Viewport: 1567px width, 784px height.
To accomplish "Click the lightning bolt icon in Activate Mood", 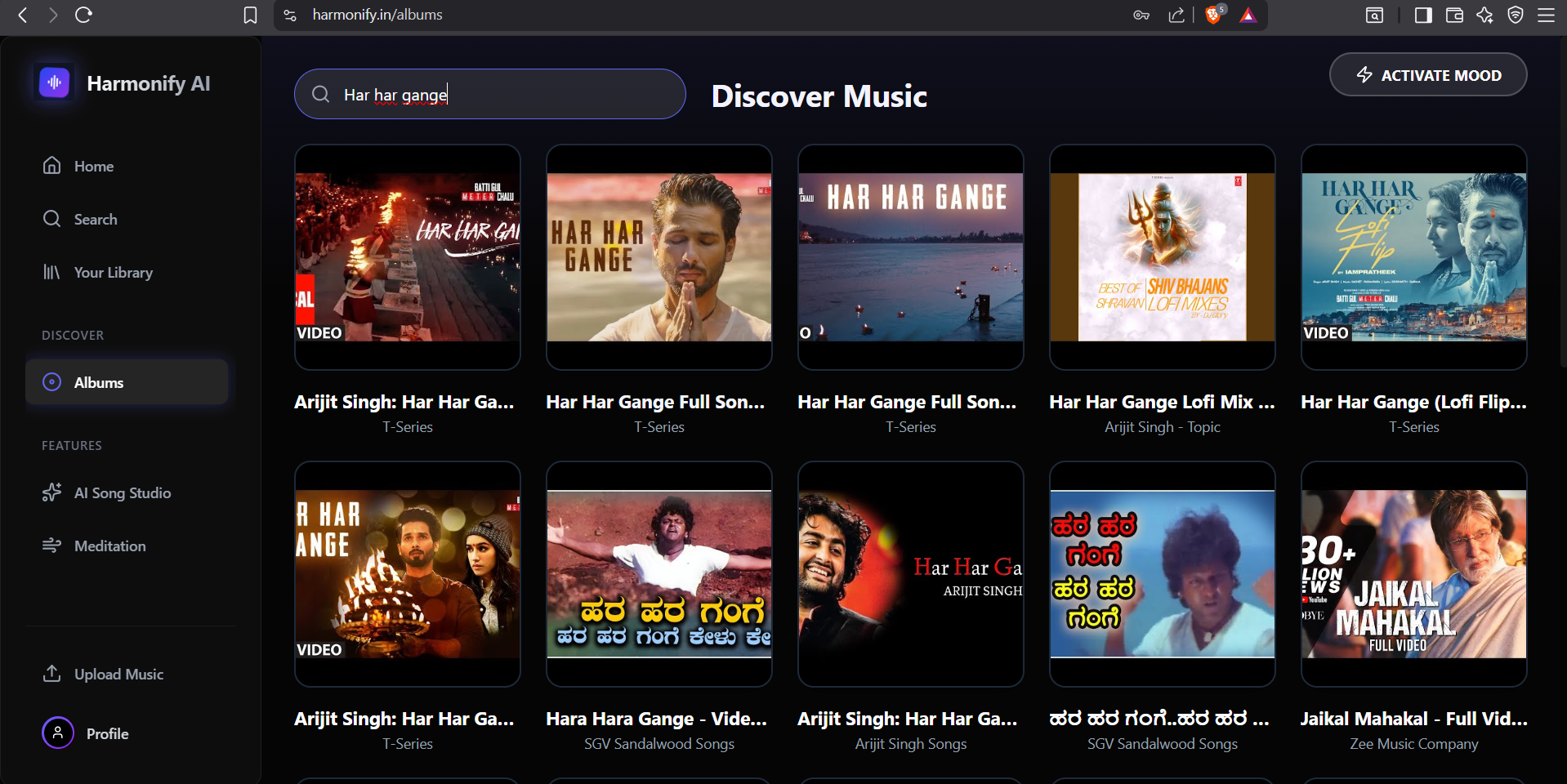I will point(1364,75).
